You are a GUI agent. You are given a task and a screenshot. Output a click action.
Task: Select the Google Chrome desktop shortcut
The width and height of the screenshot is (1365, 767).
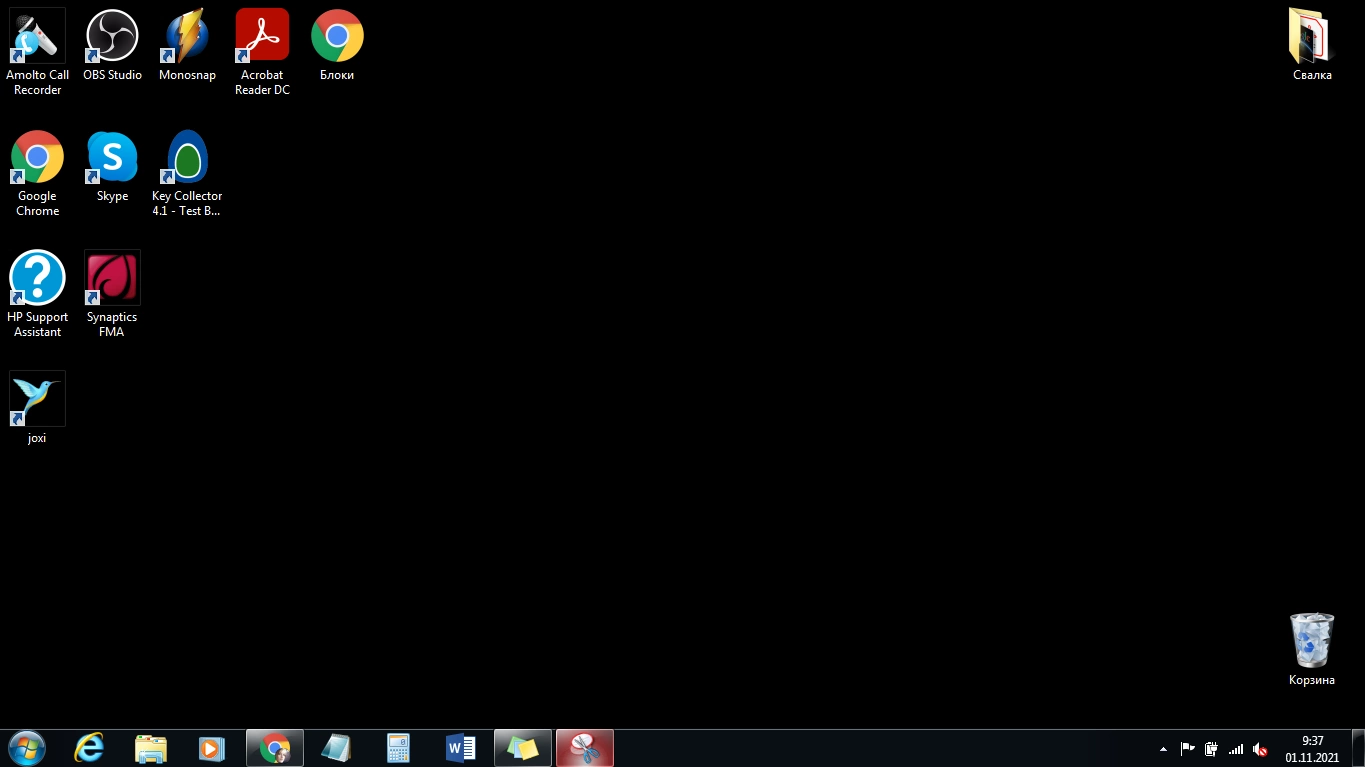click(37, 173)
